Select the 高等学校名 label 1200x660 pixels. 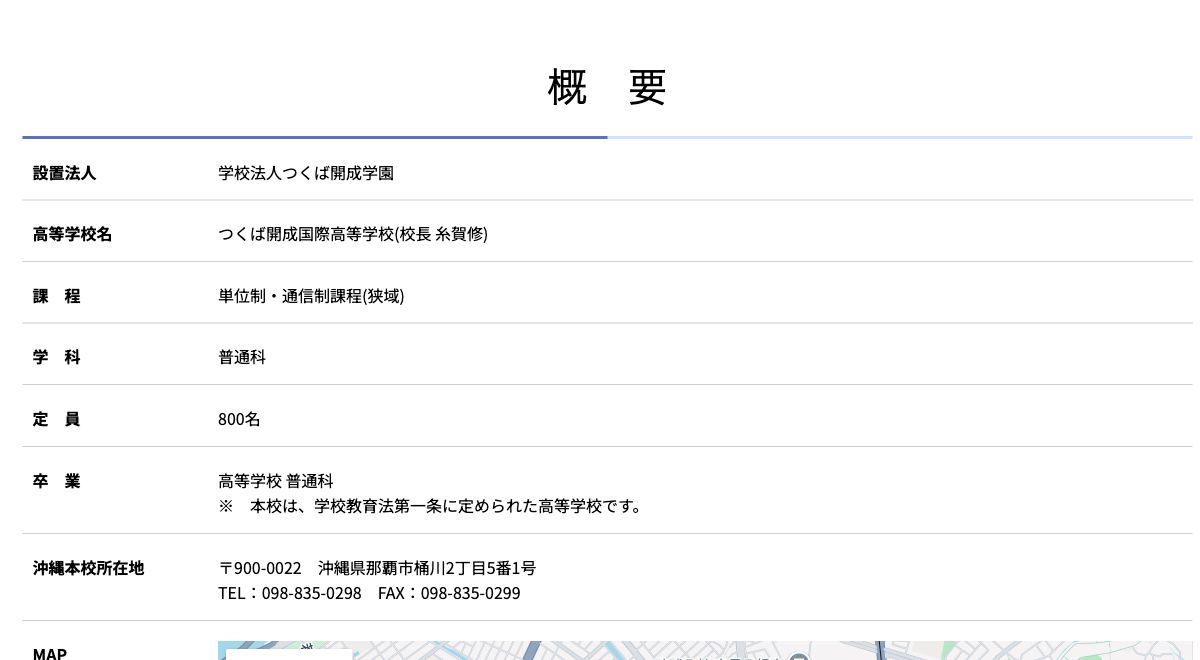[72, 234]
